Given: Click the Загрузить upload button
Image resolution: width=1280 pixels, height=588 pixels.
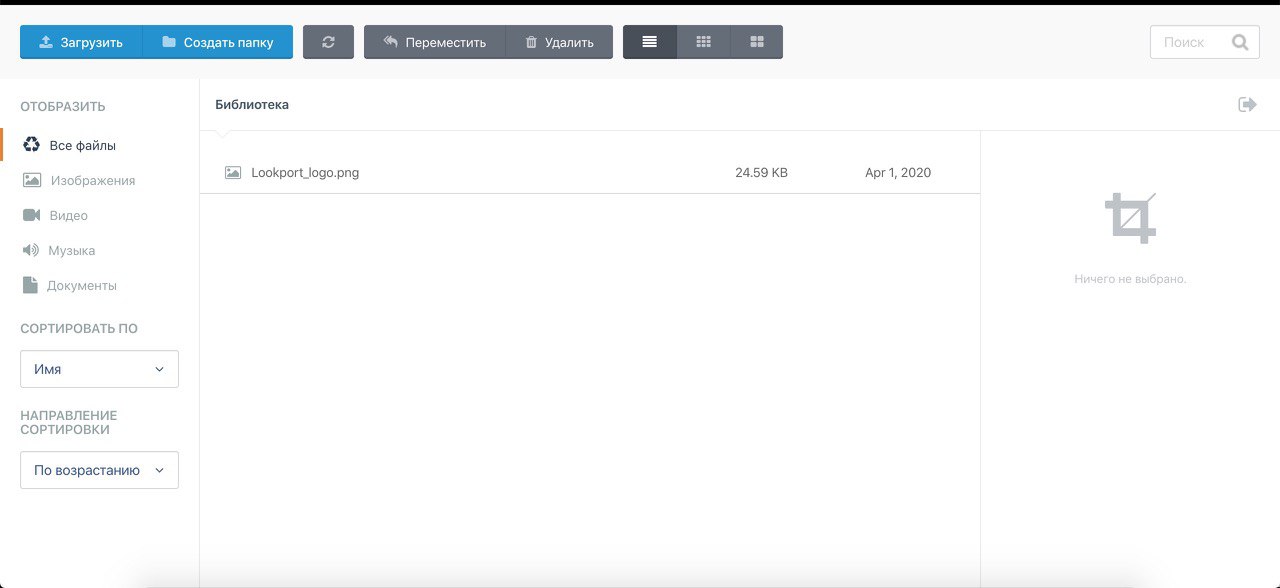Looking at the screenshot, I should tap(81, 42).
